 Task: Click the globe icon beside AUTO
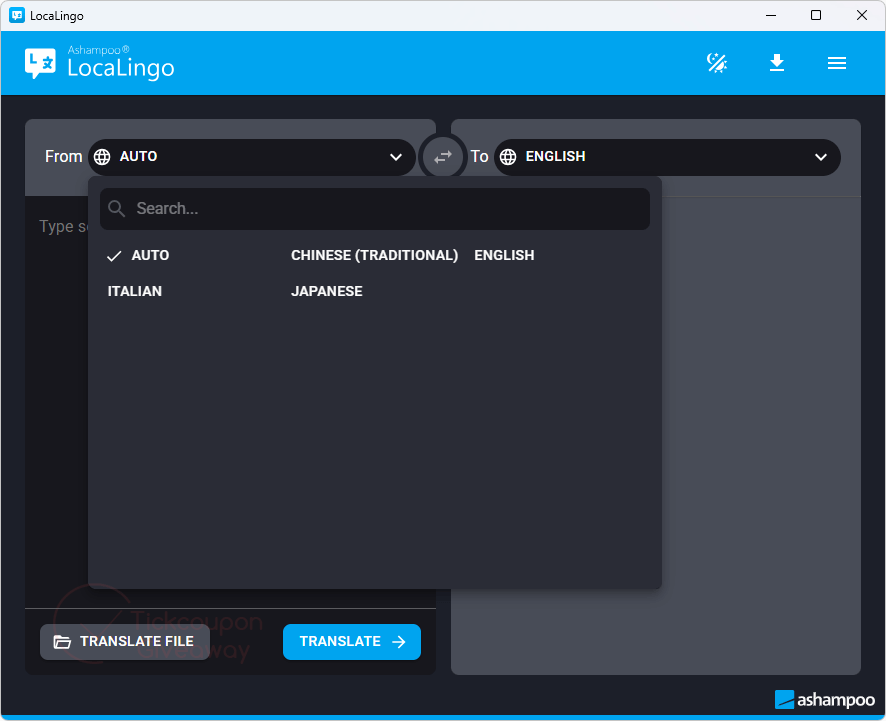pos(102,157)
